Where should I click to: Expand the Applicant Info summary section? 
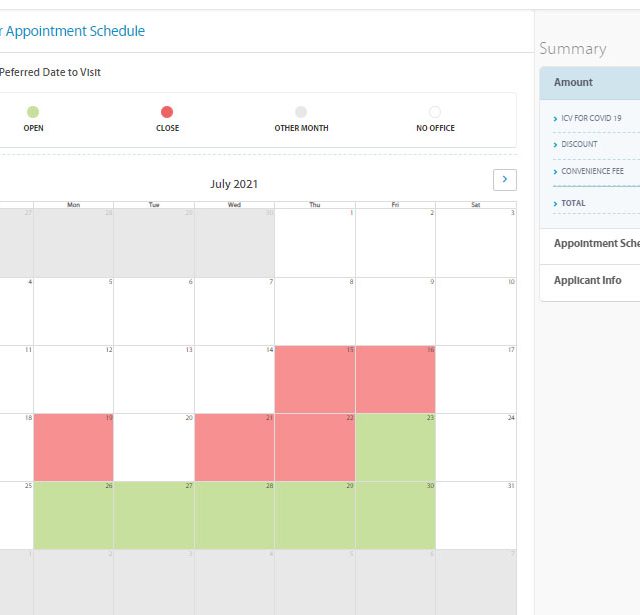[588, 280]
